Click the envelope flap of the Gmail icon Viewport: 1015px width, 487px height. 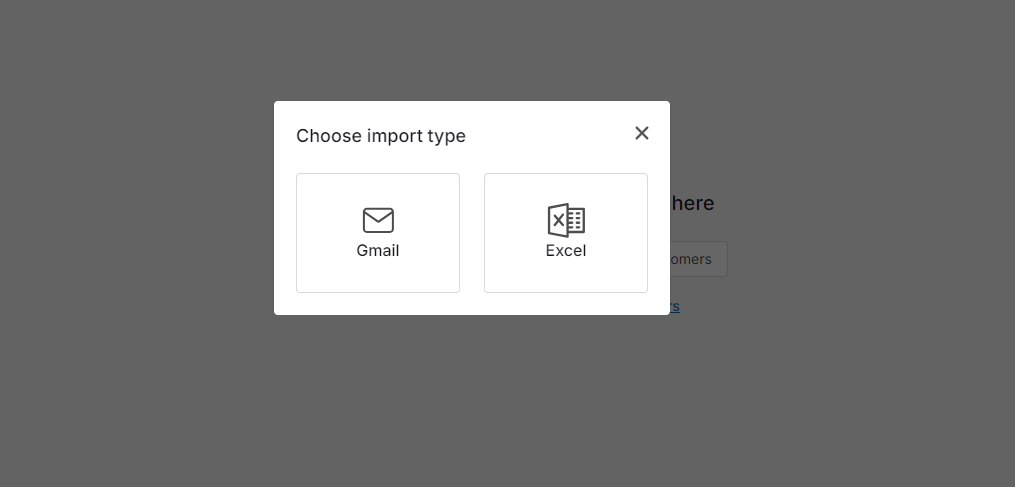378,214
